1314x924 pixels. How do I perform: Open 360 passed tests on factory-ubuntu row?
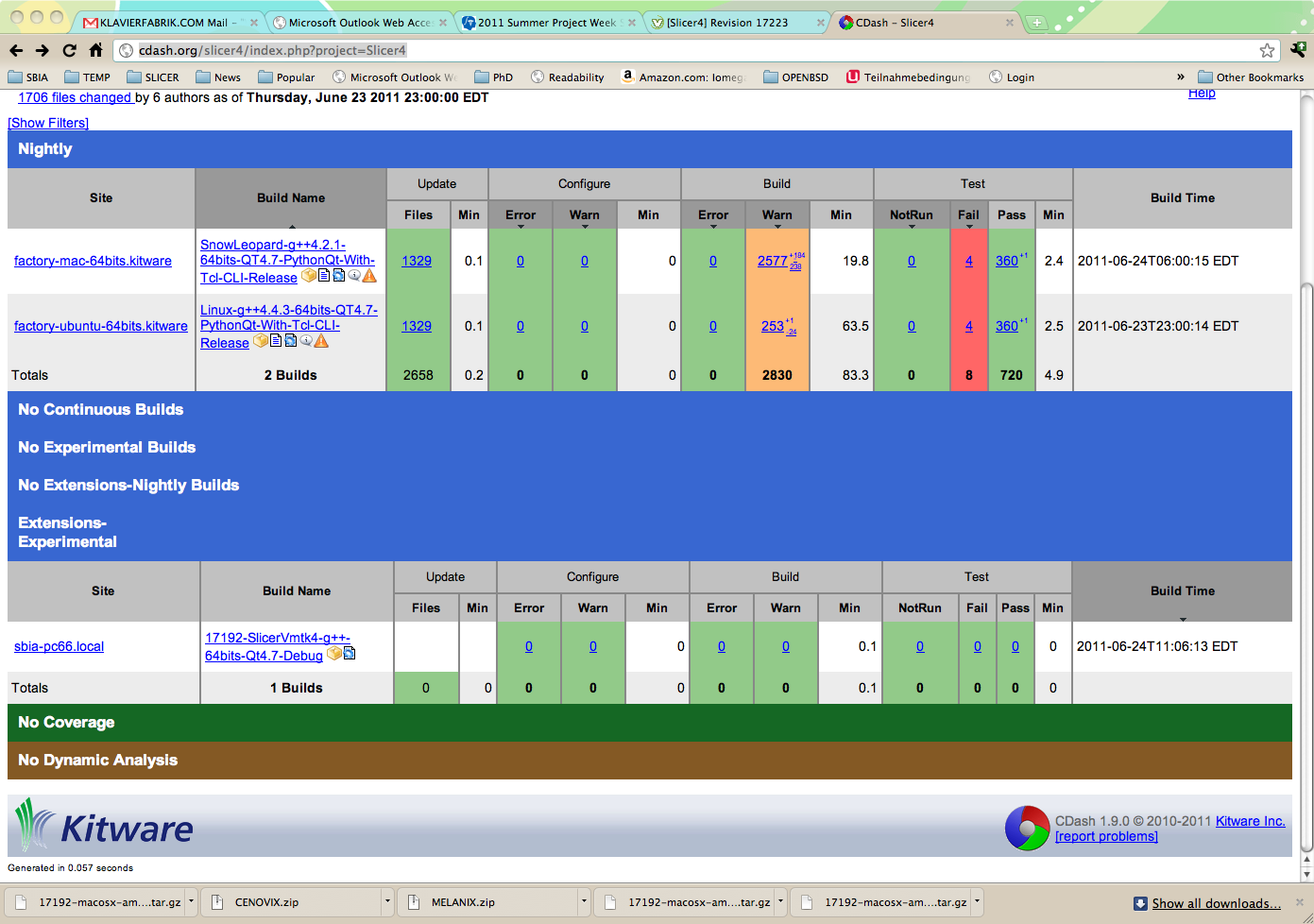click(x=1006, y=326)
